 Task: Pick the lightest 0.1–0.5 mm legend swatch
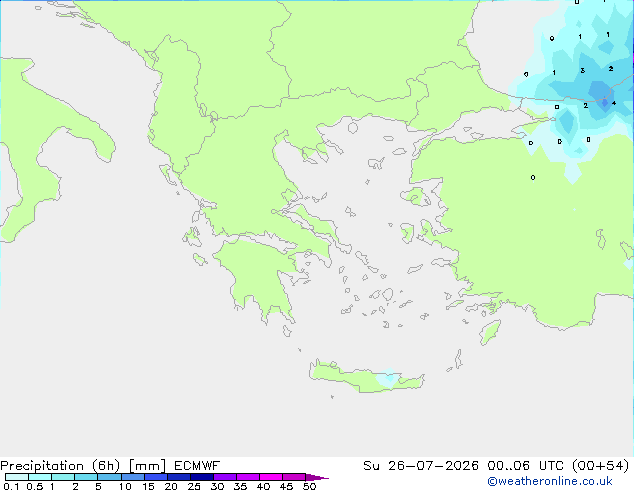coord(17,477)
